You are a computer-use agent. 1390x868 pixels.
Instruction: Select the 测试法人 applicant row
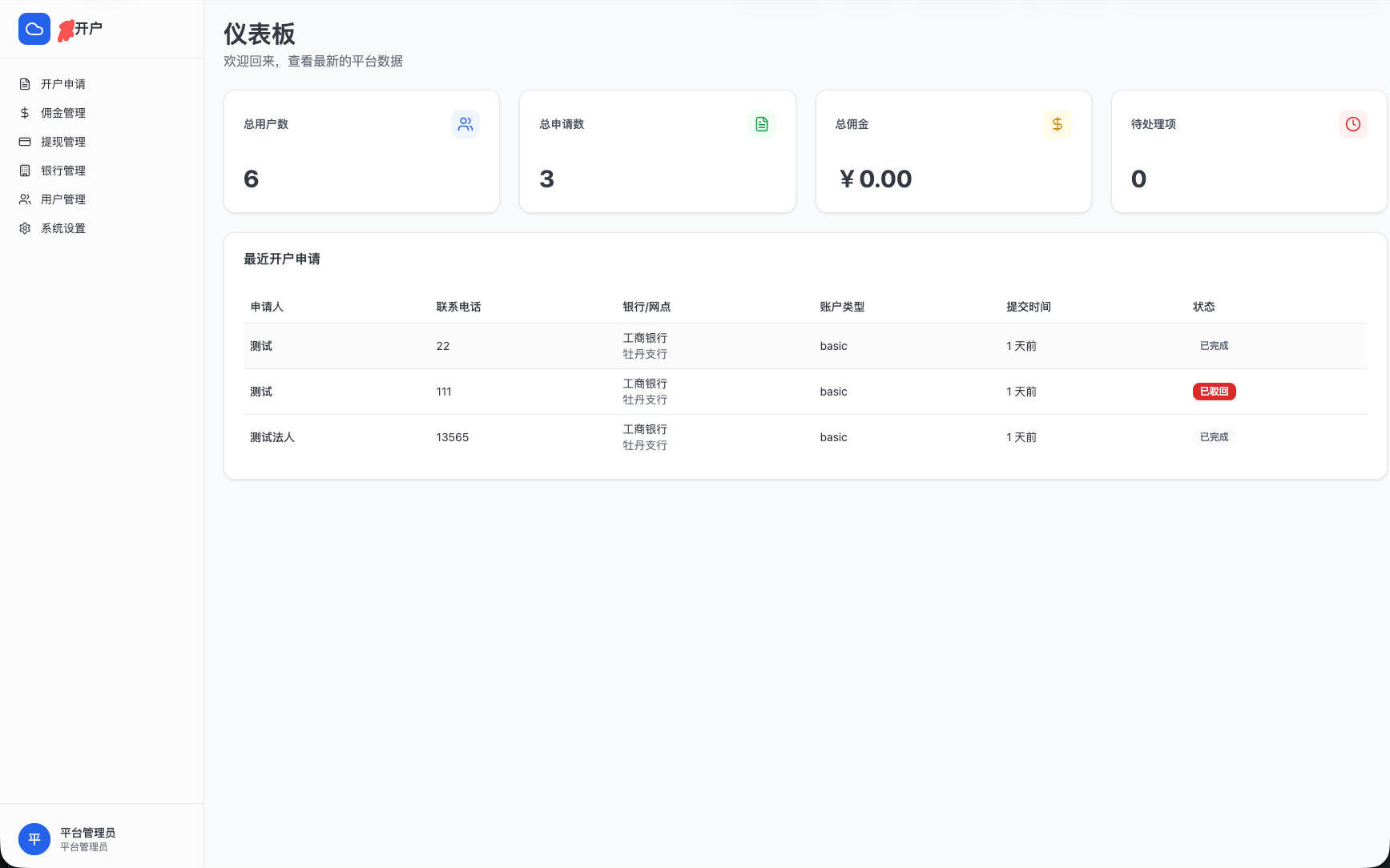point(272,437)
